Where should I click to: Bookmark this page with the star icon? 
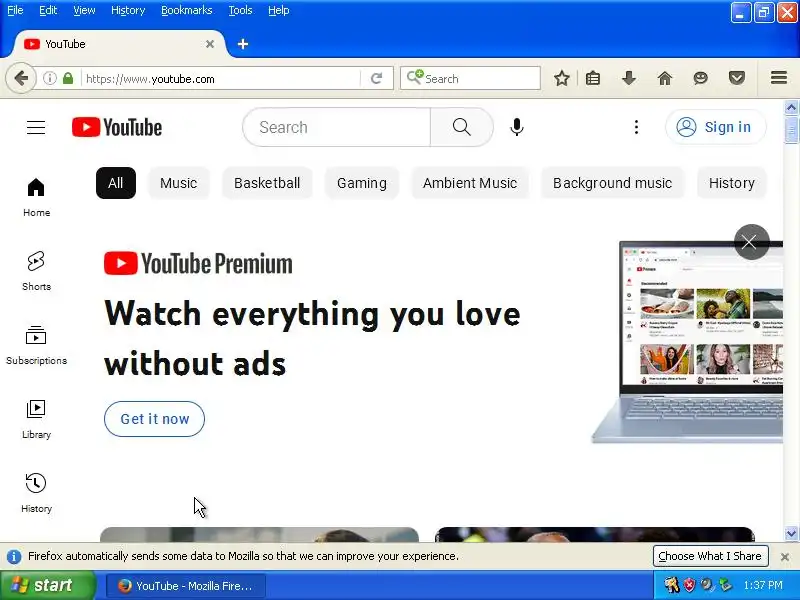[x=561, y=79]
